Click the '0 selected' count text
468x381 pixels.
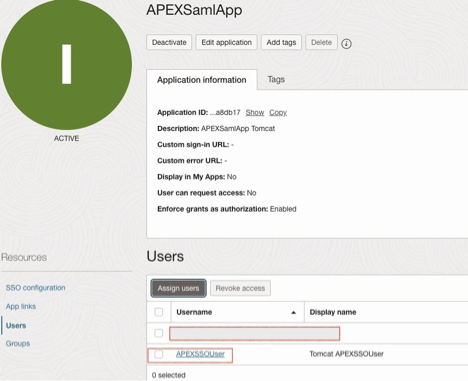click(x=168, y=375)
